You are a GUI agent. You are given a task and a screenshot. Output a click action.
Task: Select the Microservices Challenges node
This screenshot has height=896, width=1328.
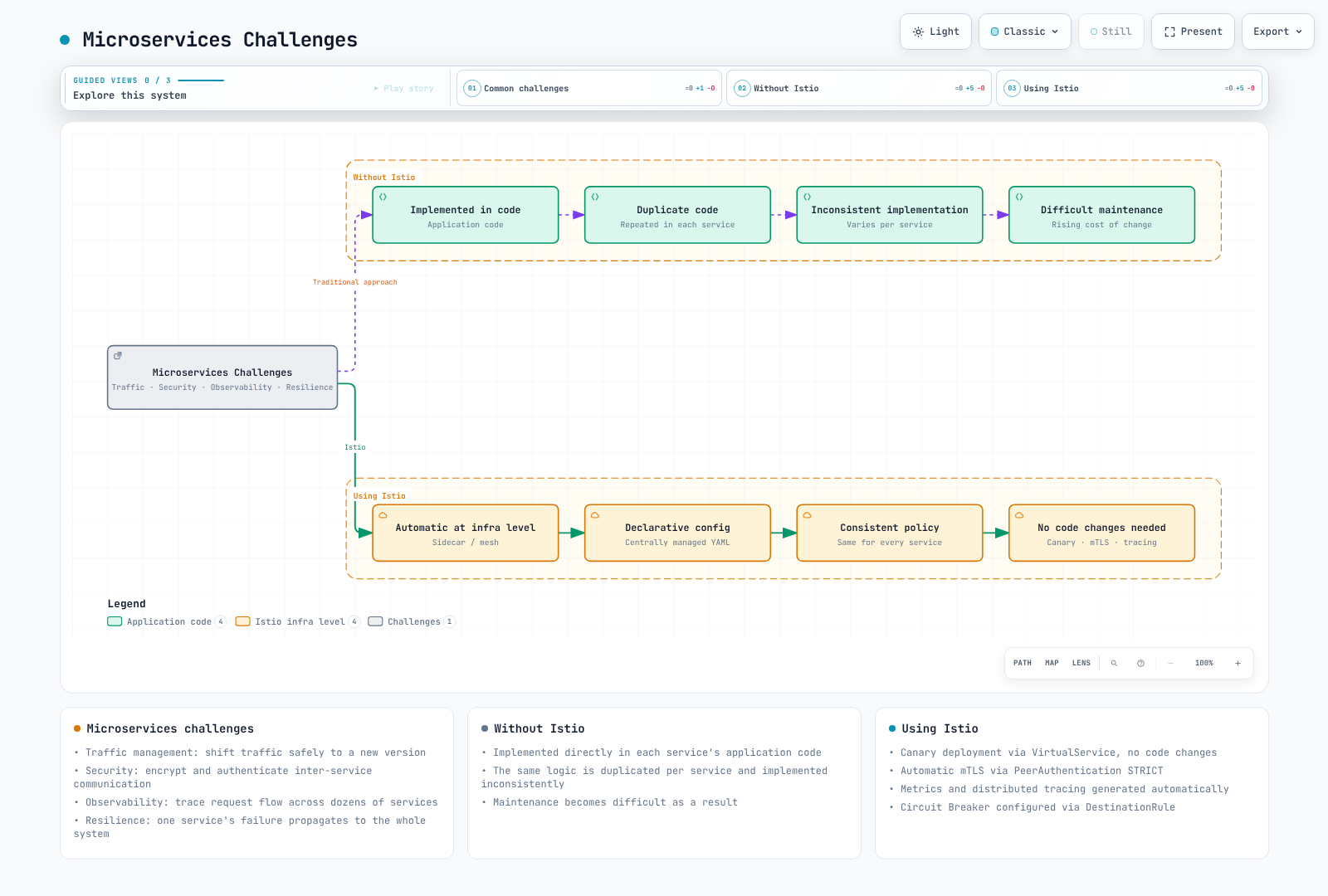click(222, 377)
